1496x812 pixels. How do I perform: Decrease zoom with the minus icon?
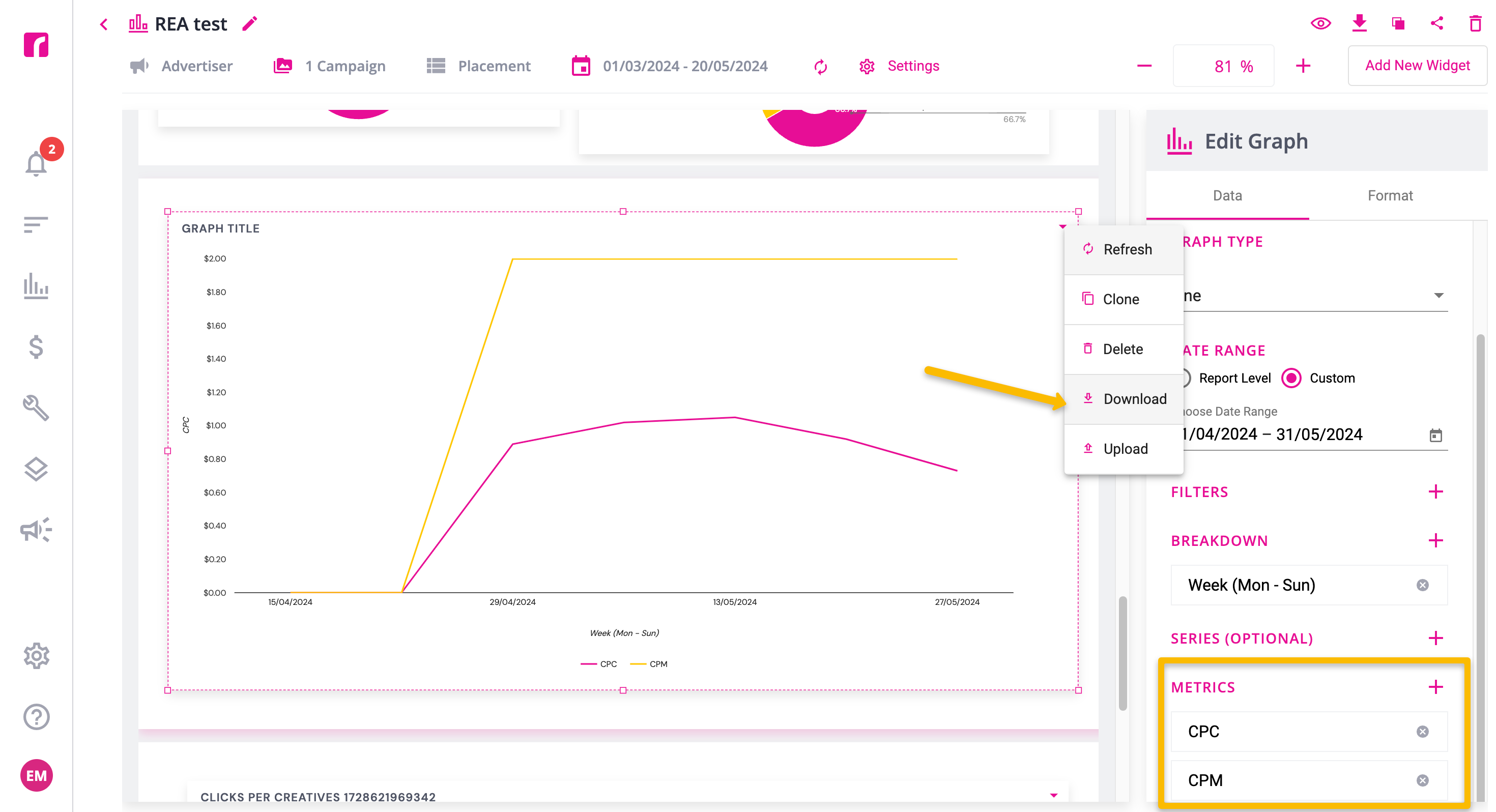point(1144,66)
